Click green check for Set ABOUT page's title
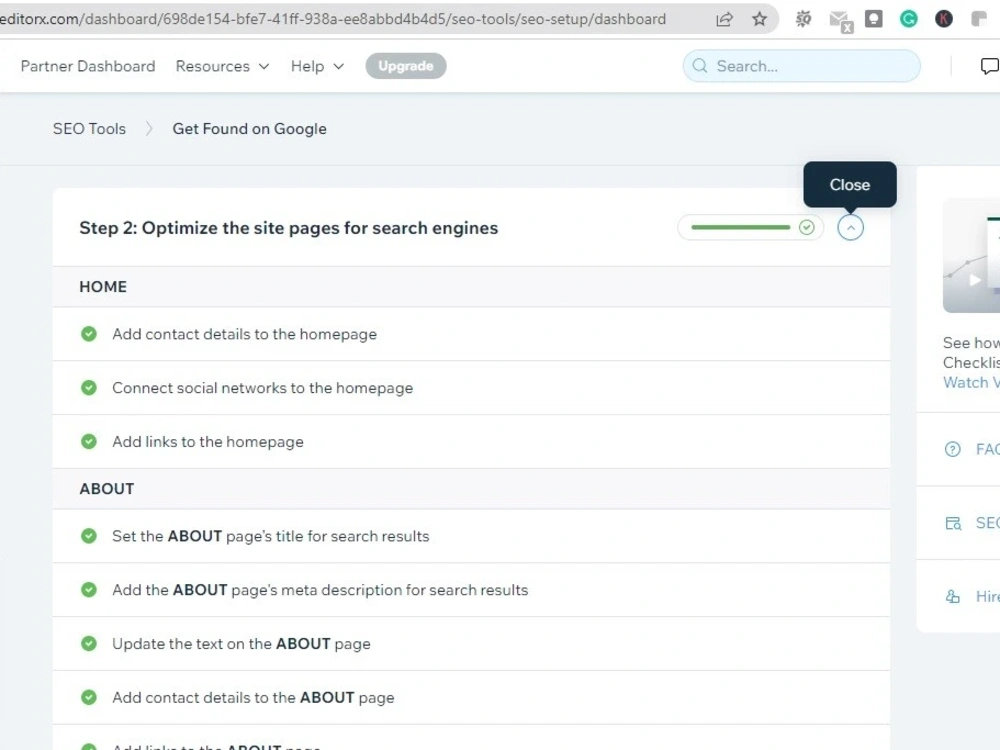The height and width of the screenshot is (750, 1000). 89,536
